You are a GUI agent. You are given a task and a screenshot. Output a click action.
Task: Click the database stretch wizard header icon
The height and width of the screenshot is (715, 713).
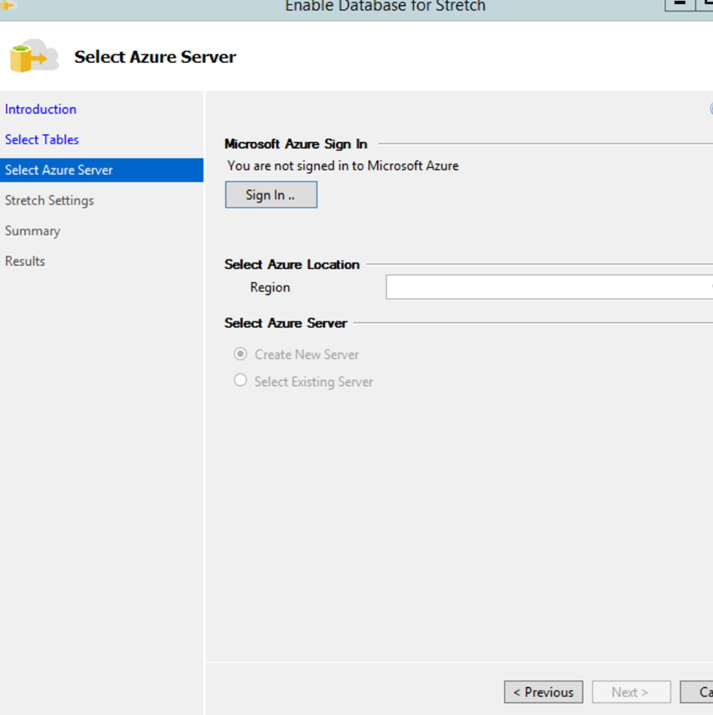[x=34, y=56]
